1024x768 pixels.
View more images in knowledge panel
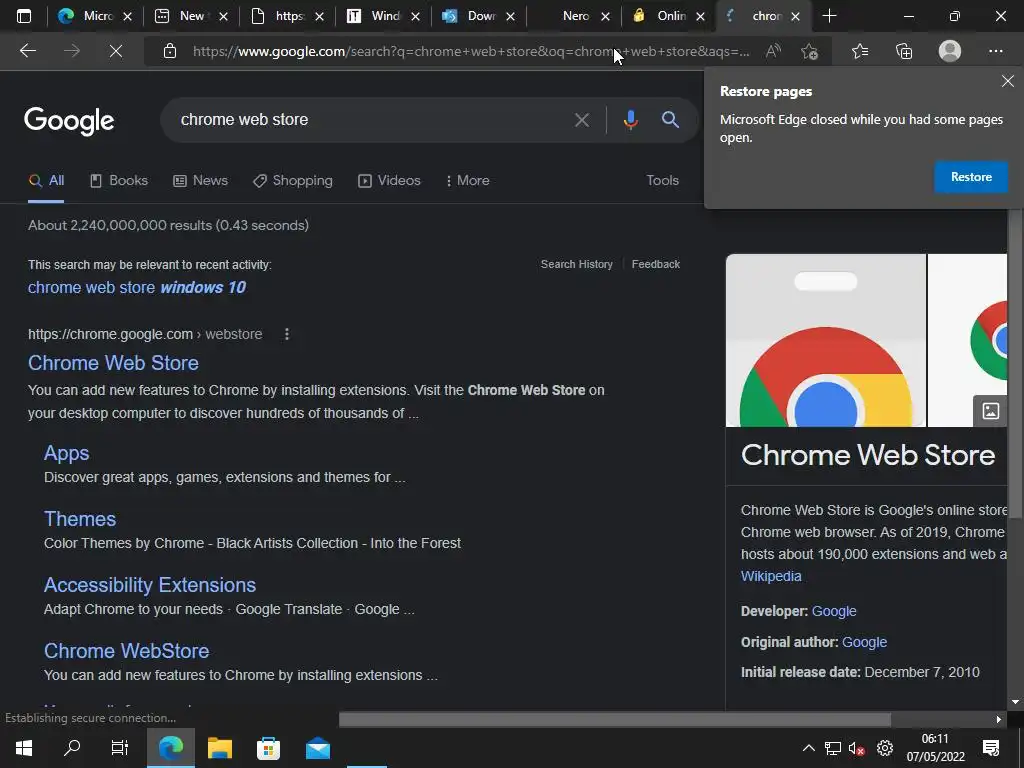tap(990, 411)
